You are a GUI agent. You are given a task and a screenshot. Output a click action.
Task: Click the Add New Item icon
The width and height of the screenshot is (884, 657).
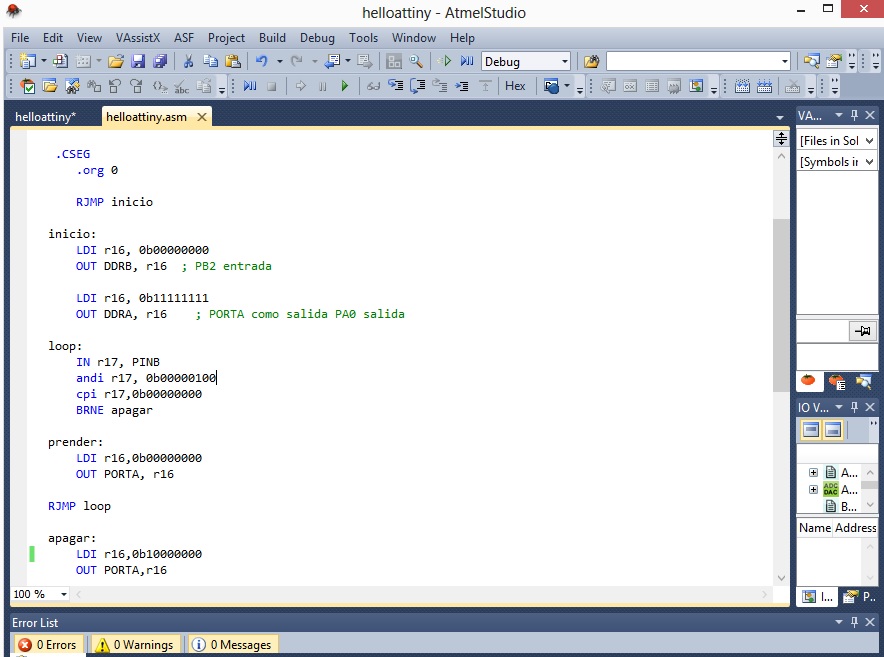60,61
